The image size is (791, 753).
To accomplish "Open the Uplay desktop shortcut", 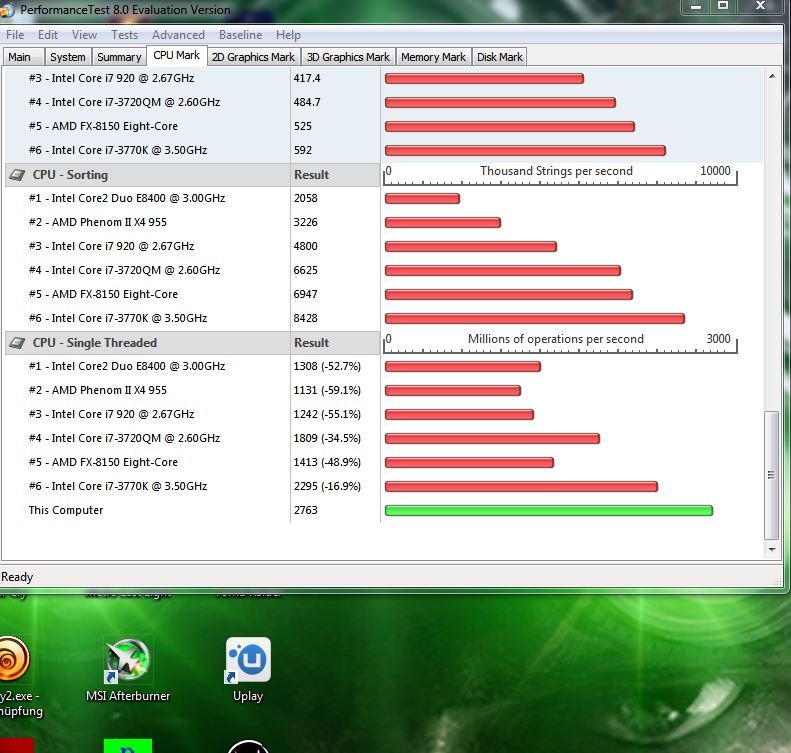I will click(x=248, y=670).
